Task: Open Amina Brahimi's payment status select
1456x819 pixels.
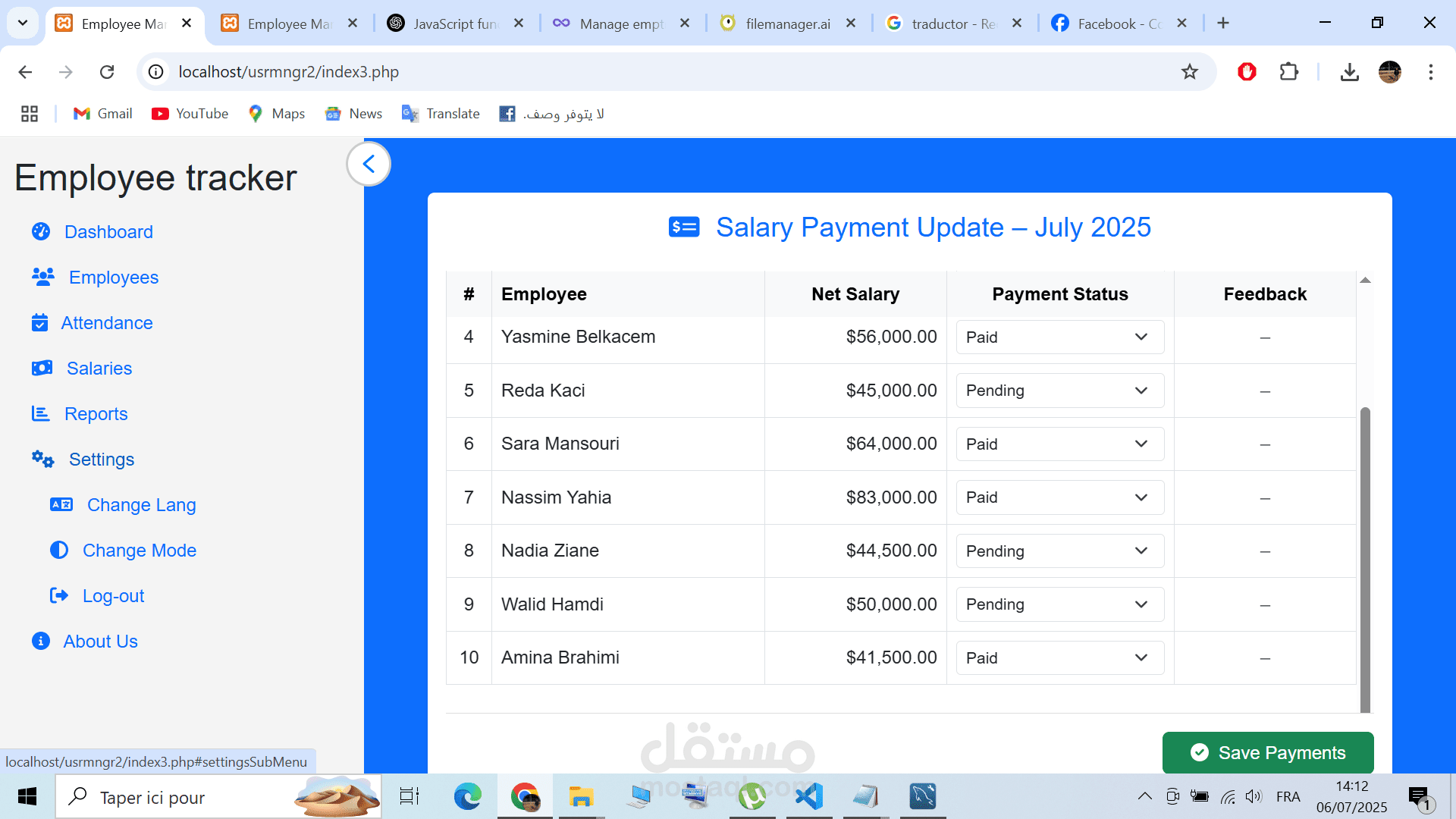Action: [1059, 658]
